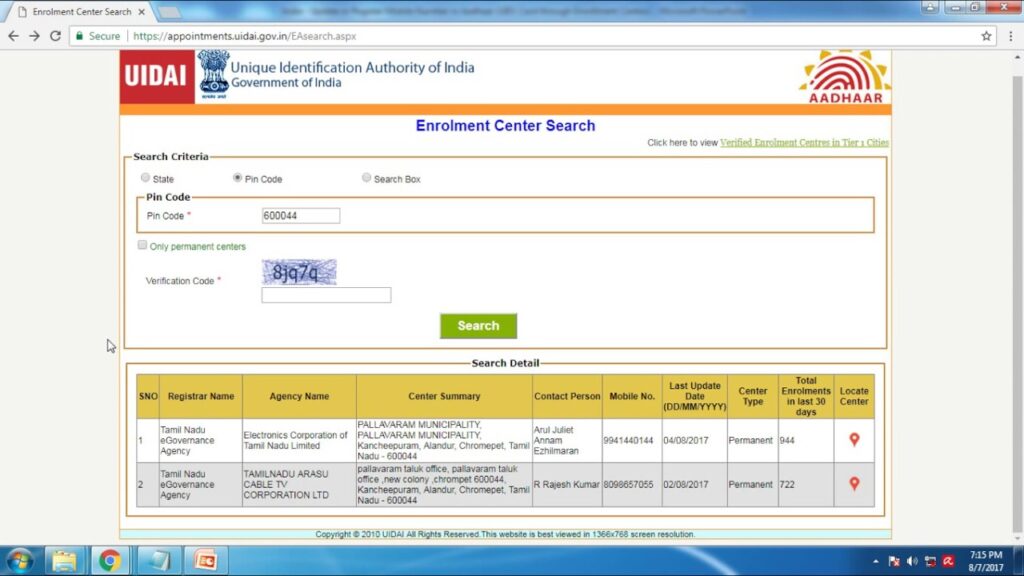Click contact person R Rajesh Kumar
The width and height of the screenshot is (1024, 576).
click(x=566, y=485)
